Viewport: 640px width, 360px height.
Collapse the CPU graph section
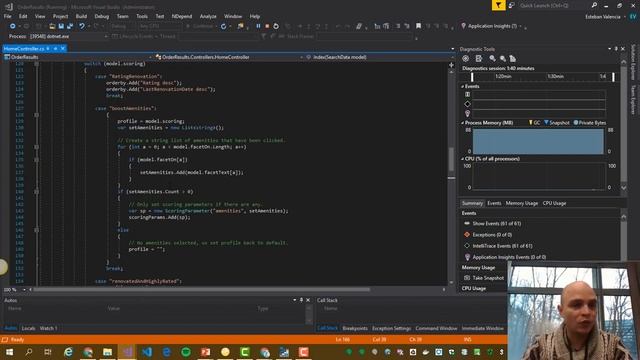click(x=462, y=159)
